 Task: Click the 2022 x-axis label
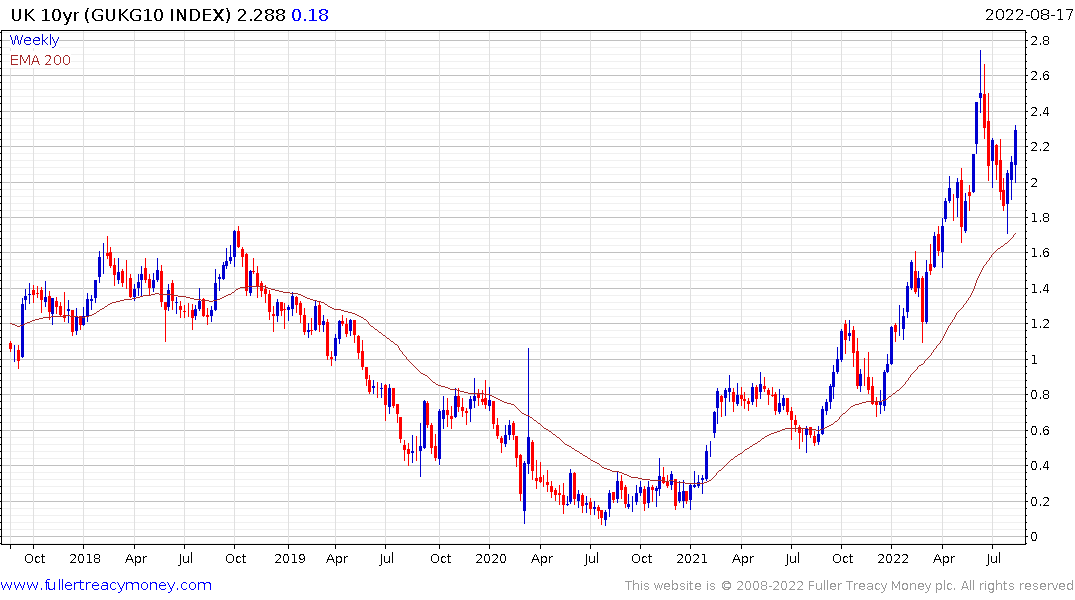click(893, 558)
